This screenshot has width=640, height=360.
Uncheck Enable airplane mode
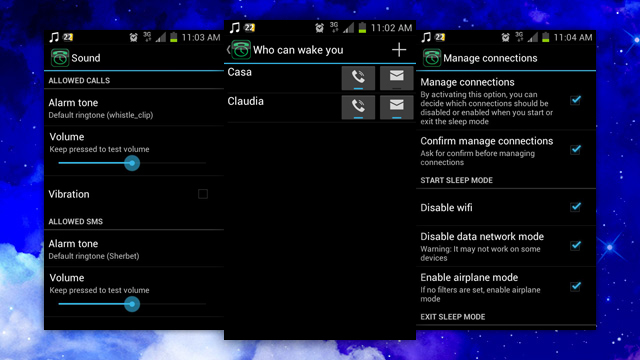[576, 286]
